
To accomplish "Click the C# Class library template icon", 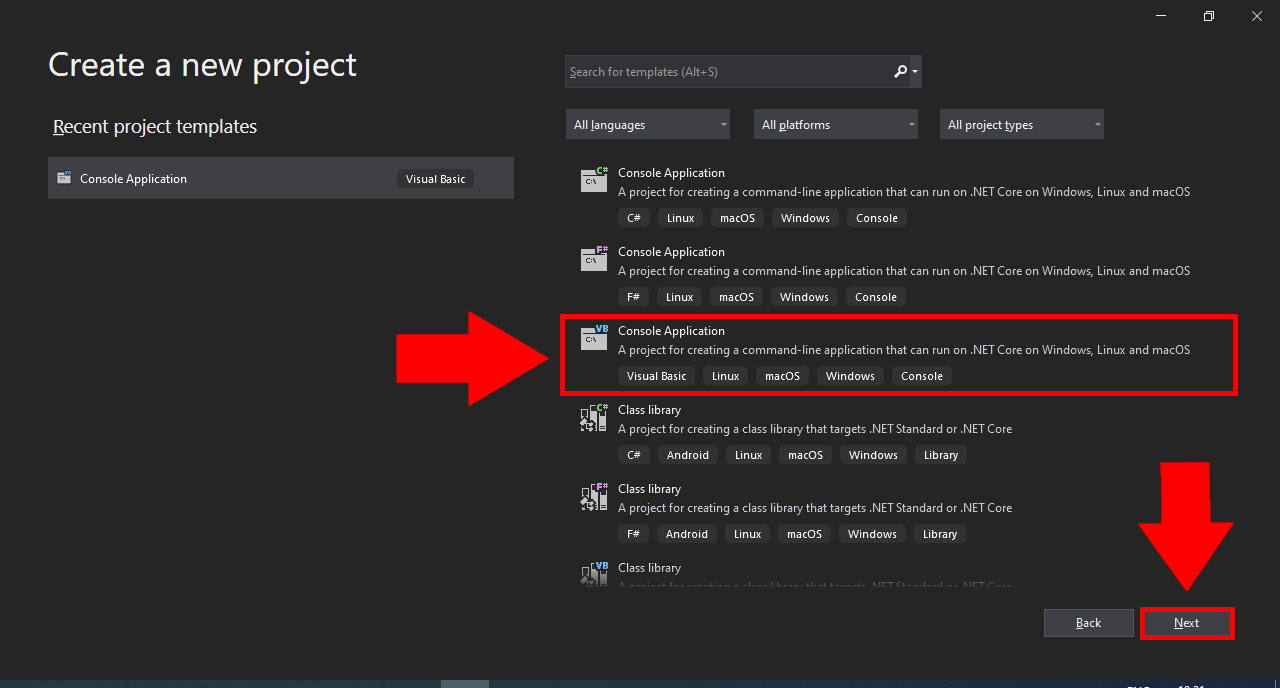I will (594, 417).
